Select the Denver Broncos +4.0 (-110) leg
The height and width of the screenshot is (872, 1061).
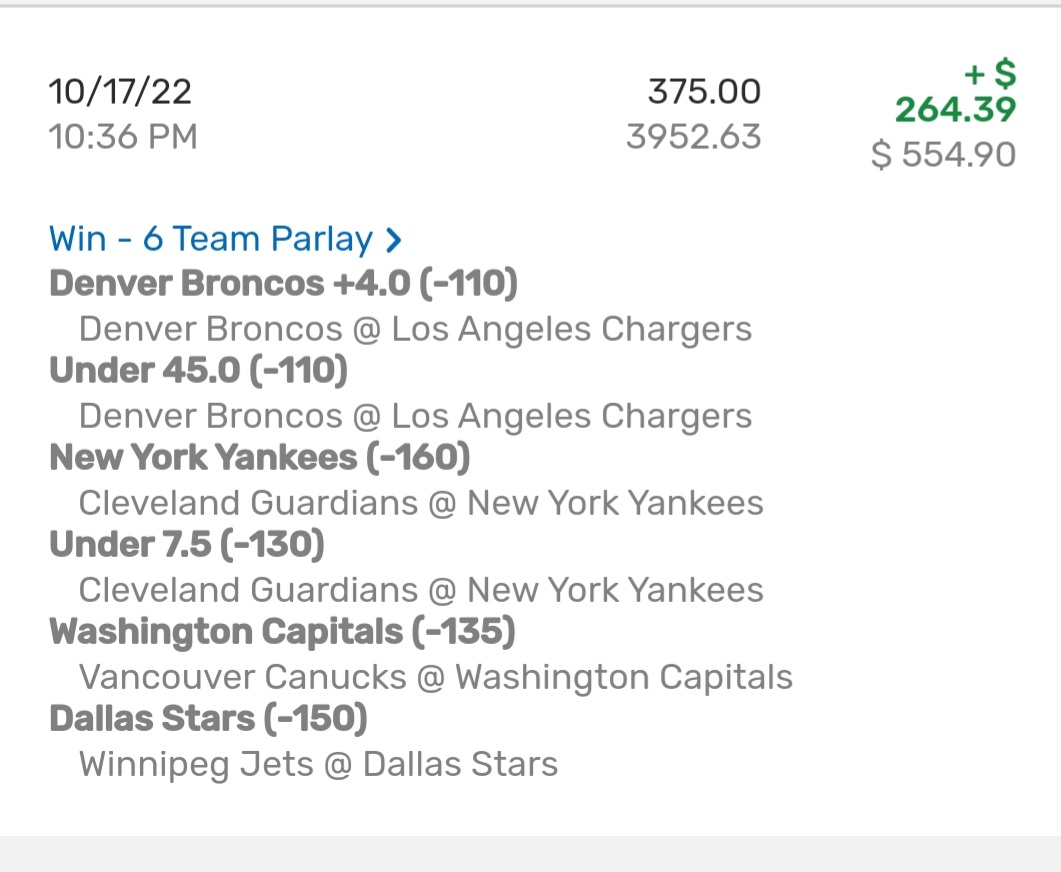(283, 284)
